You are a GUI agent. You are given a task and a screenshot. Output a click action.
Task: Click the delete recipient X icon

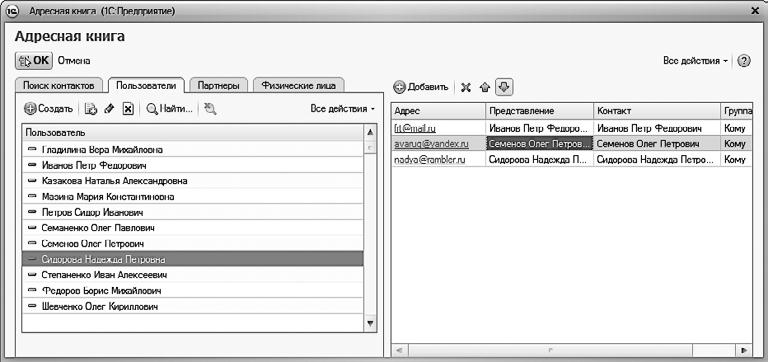click(x=466, y=87)
